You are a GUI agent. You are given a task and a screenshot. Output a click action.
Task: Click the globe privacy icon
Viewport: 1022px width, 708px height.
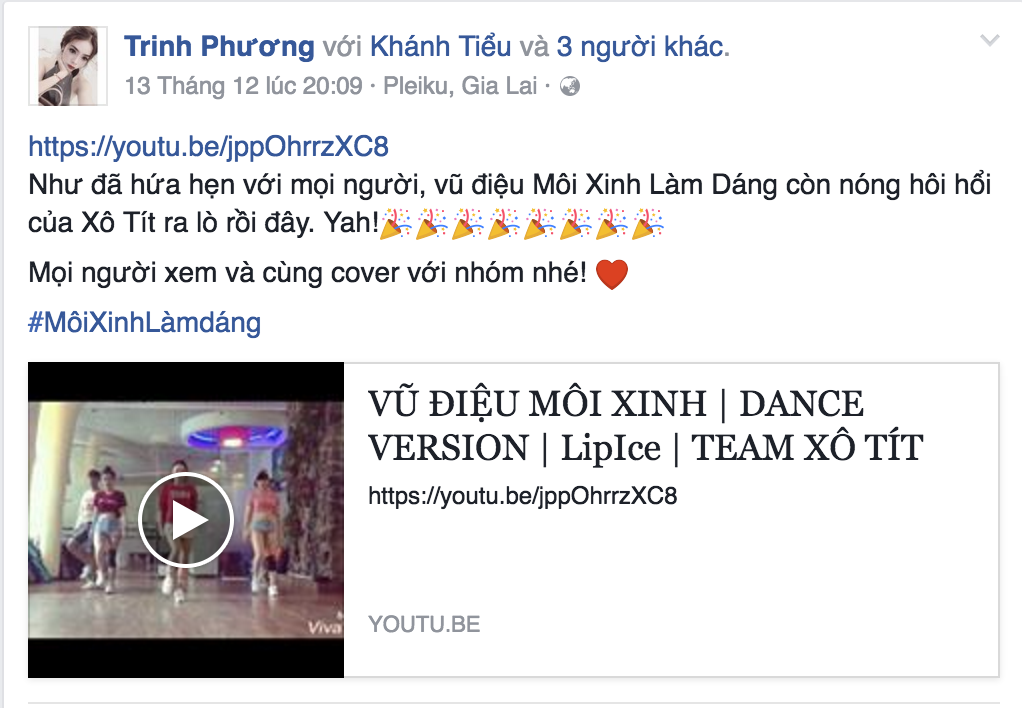pyautogui.click(x=570, y=86)
